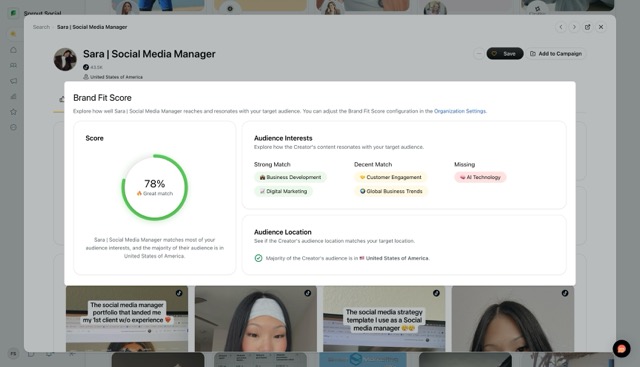Click the TikTok icon next to 43.5K
The image size is (640, 367).
click(x=86, y=67)
